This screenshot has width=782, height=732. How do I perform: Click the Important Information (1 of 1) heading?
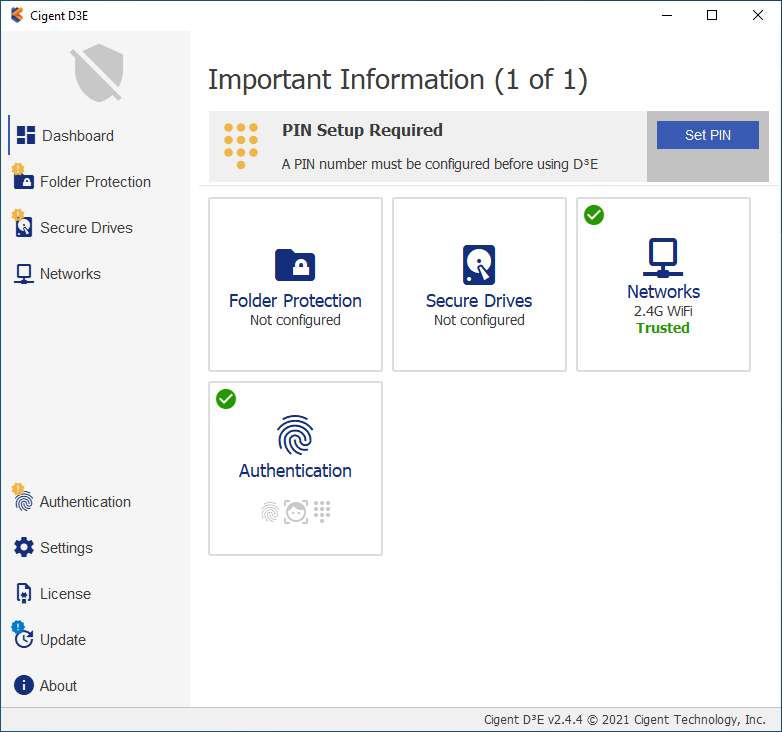[x=397, y=80]
